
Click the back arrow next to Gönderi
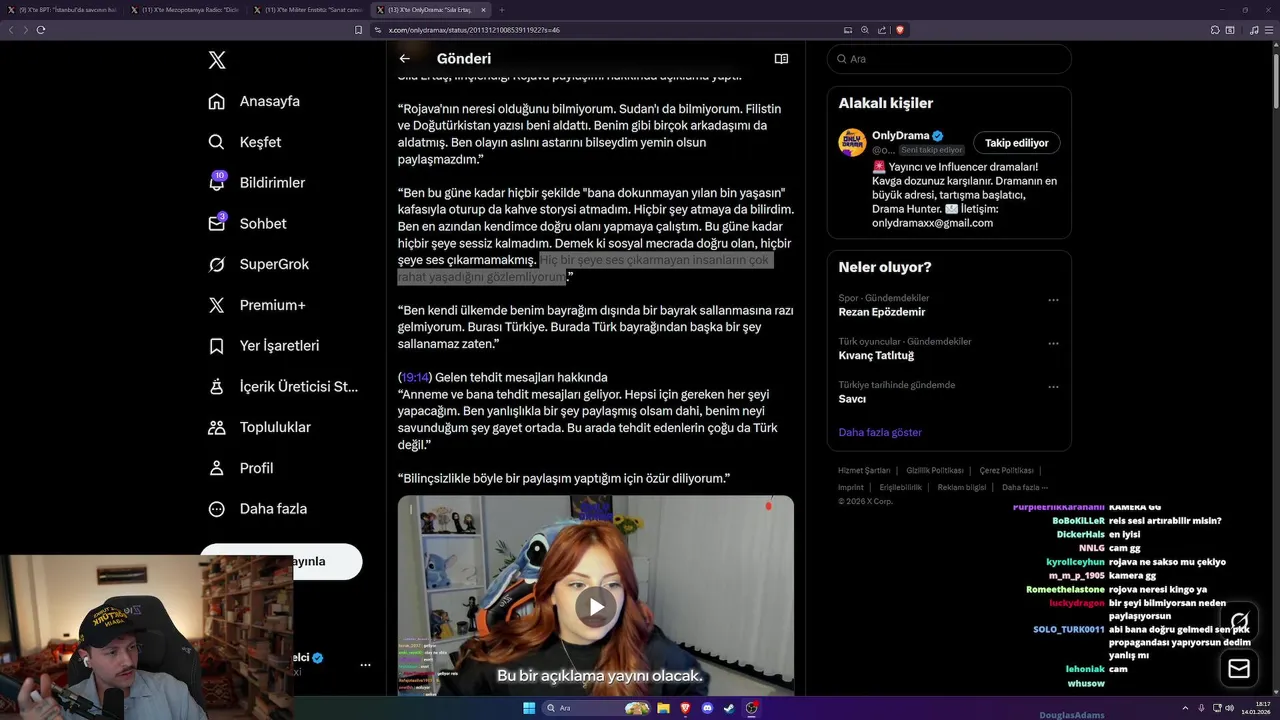click(x=404, y=58)
